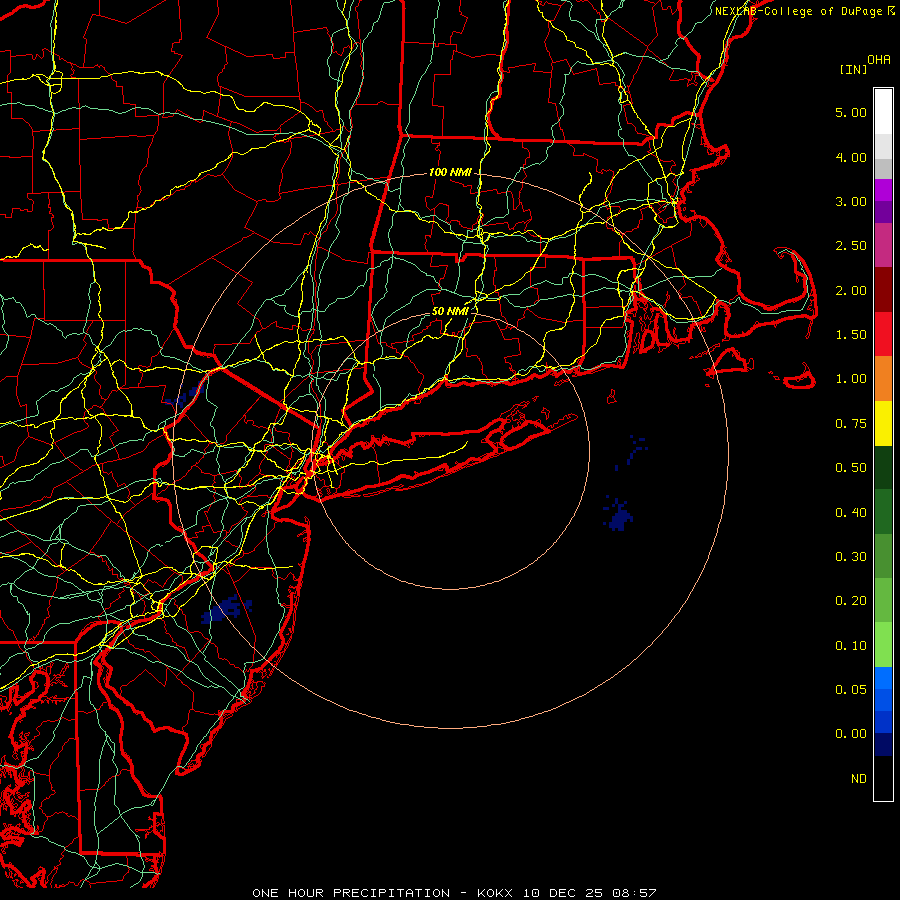Click the 5.00 legend value
This screenshot has width=900, height=900.
(x=851, y=112)
